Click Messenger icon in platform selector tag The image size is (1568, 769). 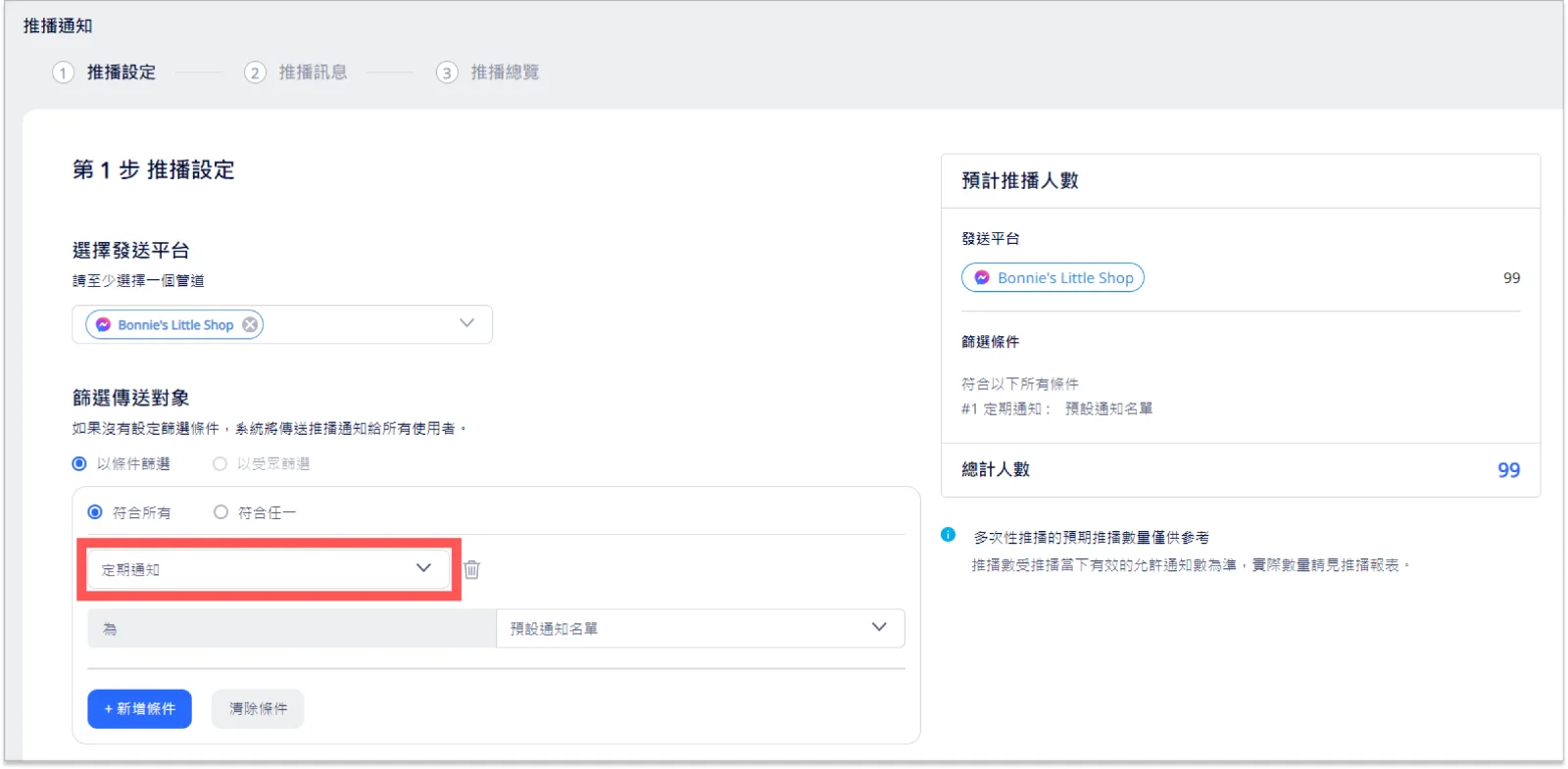tap(103, 324)
